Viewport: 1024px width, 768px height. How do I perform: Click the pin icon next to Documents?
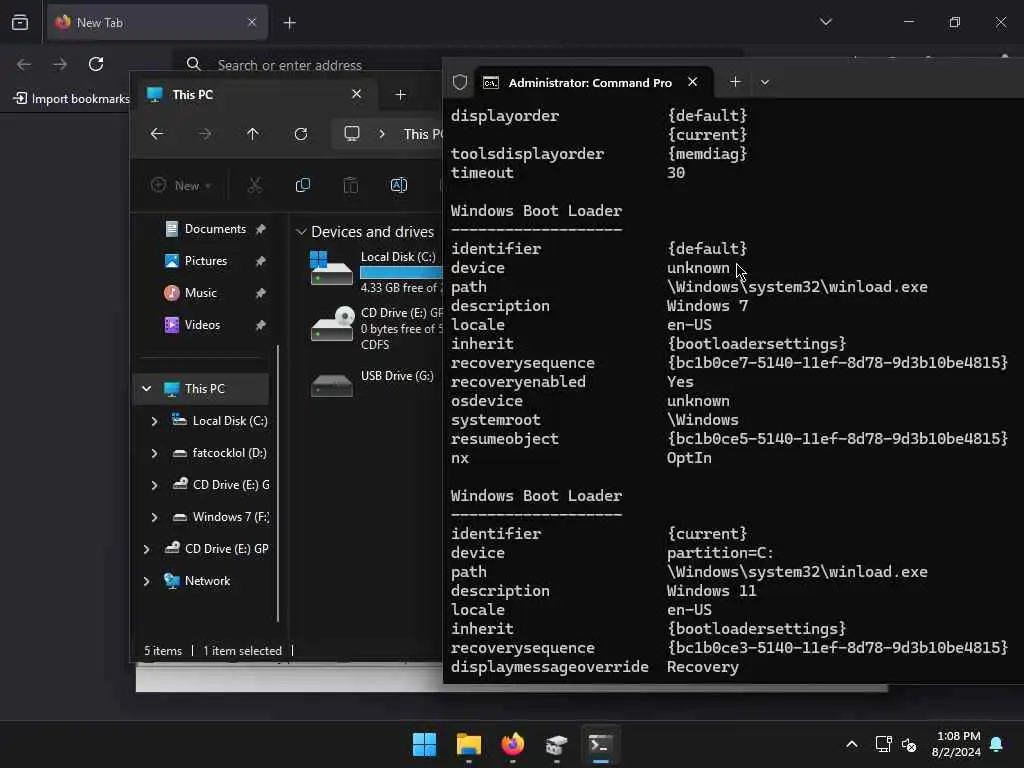pos(261,229)
